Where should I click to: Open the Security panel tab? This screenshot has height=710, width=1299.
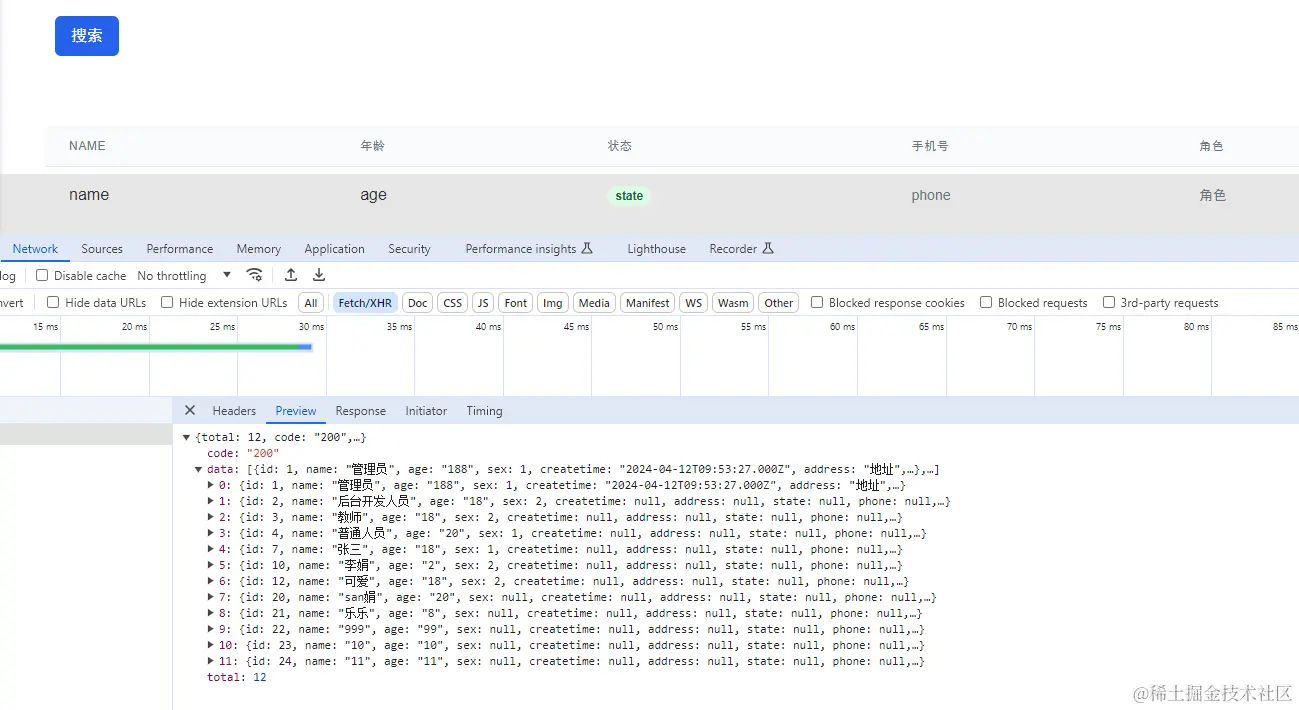coord(409,249)
